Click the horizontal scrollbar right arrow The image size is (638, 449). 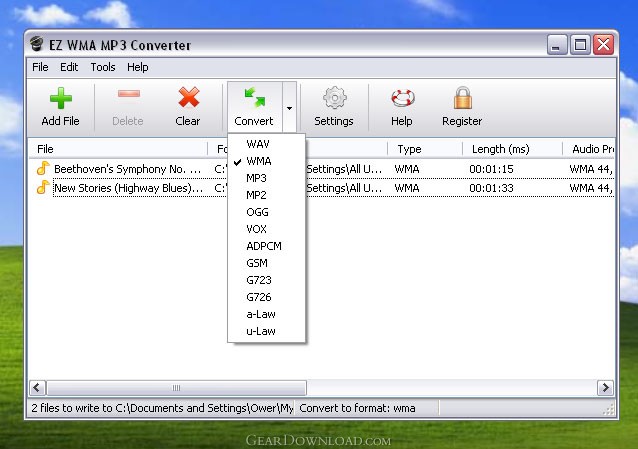tap(605, 387)
